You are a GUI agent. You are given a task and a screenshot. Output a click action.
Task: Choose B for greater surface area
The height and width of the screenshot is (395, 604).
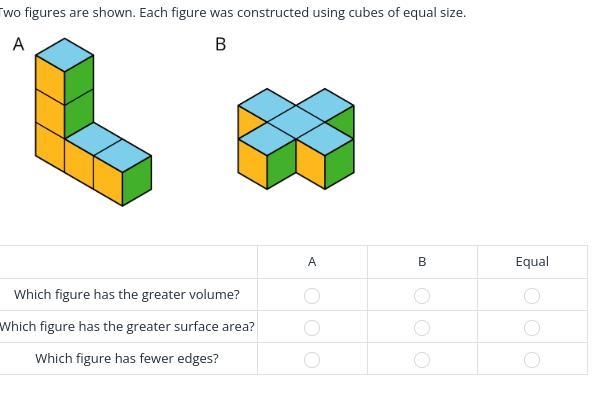coord(422,328)
